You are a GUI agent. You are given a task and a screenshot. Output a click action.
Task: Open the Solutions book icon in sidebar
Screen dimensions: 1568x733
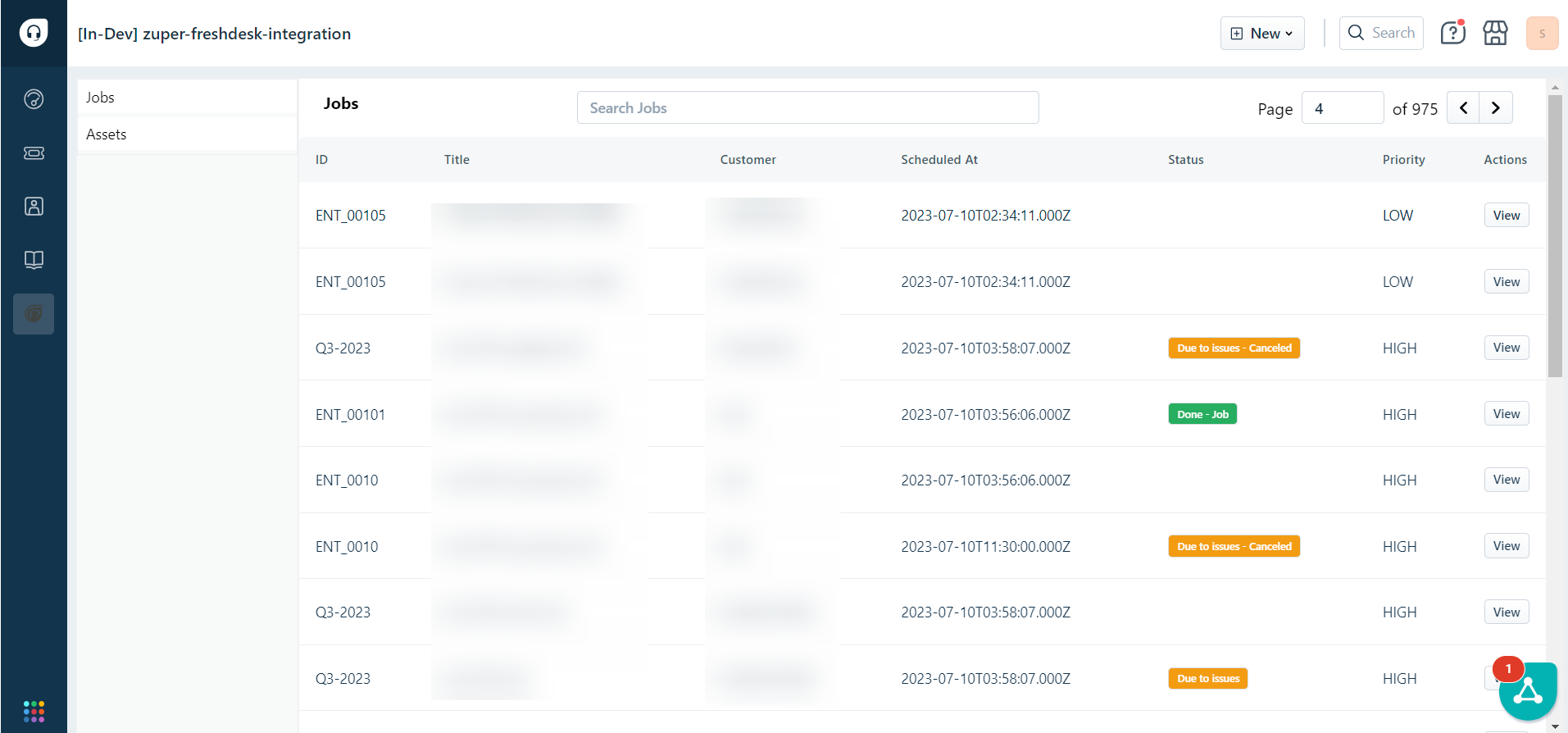[x=34, y=260]
